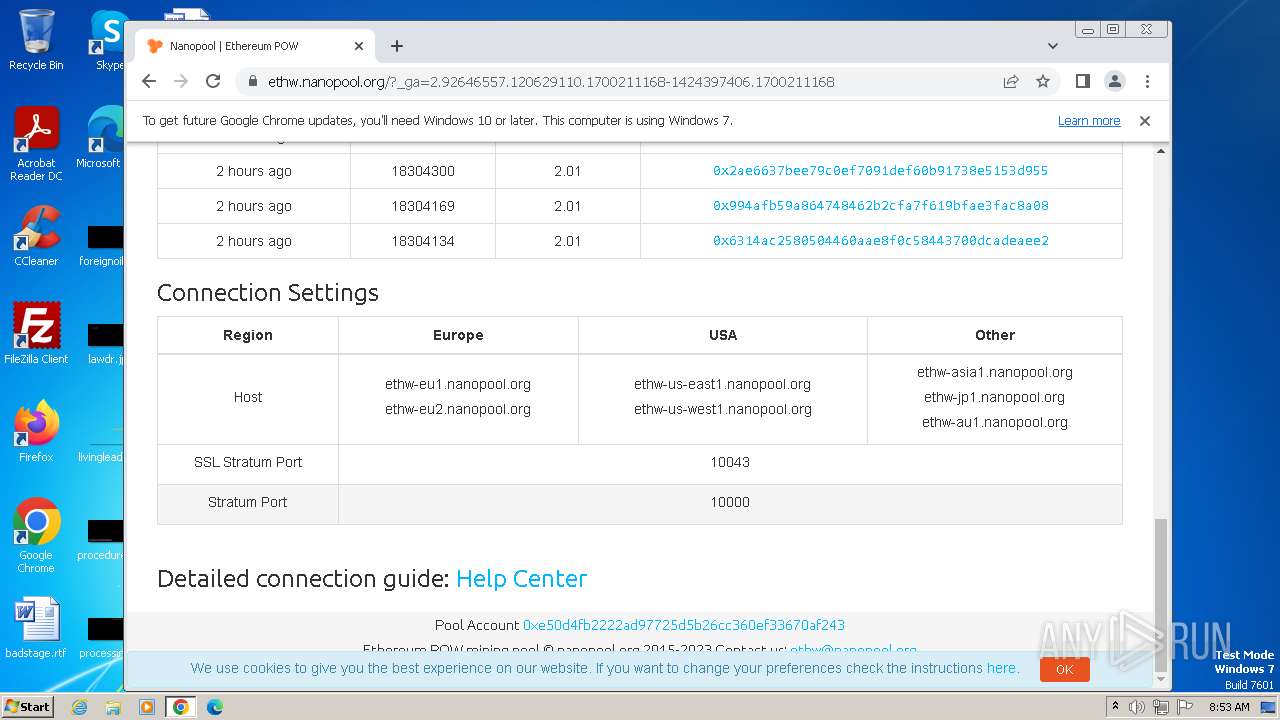1280x720 pixels.
Task: Launch Microsoft Edge from taskbar
Action: pos(215,707)
